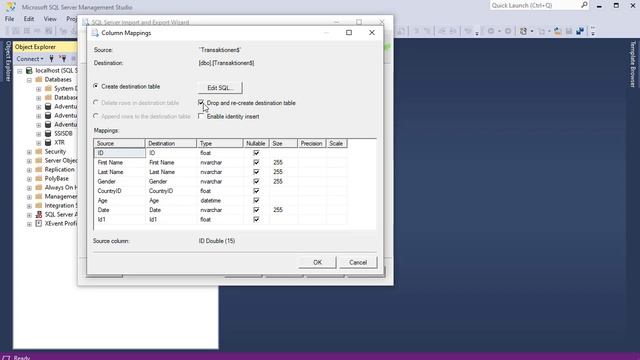The height and width of the screenshot is (360, 640).
Task: Expand the PolyBase node
Action: click(29, 179)
